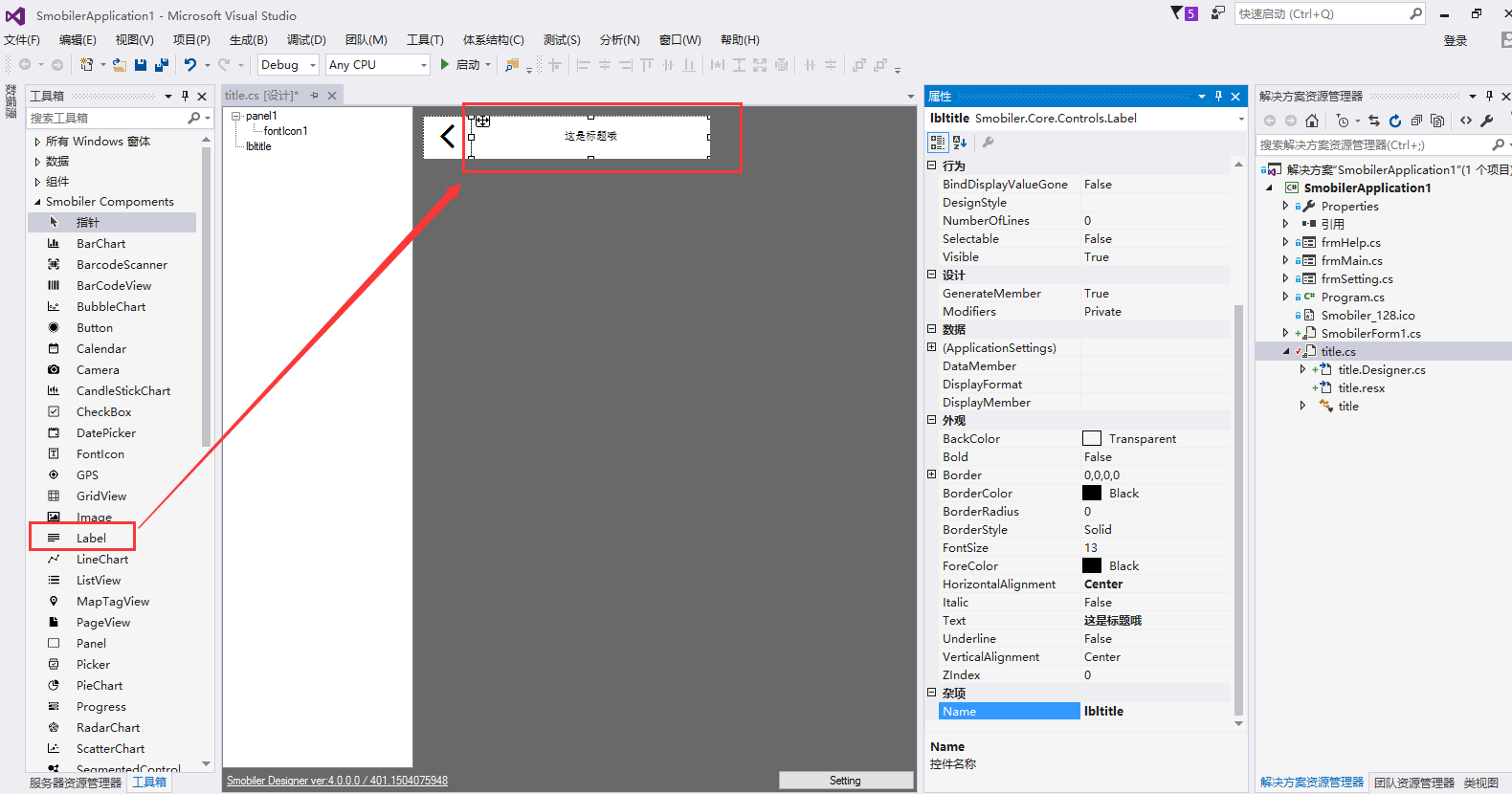This screenshot has height=794, width=1512.
Task: Click Pending Changes Filter clock icon
Action: 1343,121
